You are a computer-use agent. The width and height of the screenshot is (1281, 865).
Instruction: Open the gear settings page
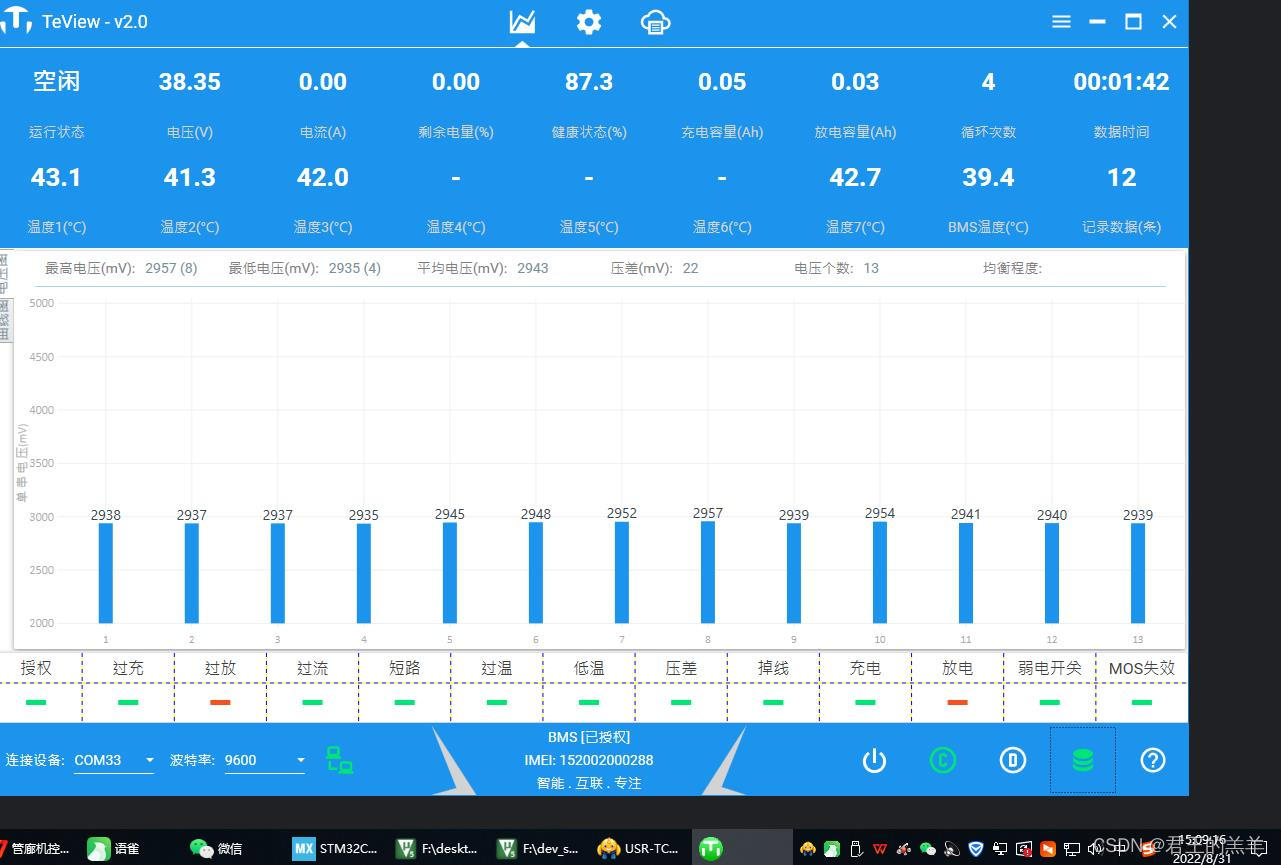pyautogui.click(x=589, y=22)
